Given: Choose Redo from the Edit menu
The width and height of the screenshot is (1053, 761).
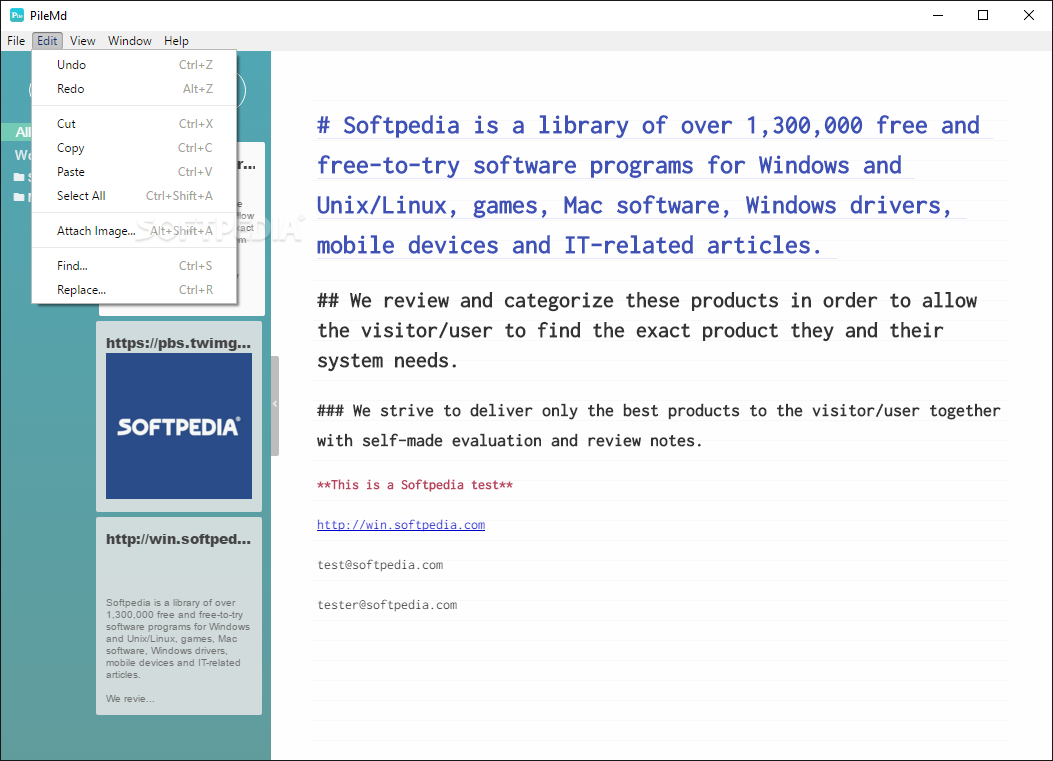Looking at the screenshot, I should (x=134, y=89).
